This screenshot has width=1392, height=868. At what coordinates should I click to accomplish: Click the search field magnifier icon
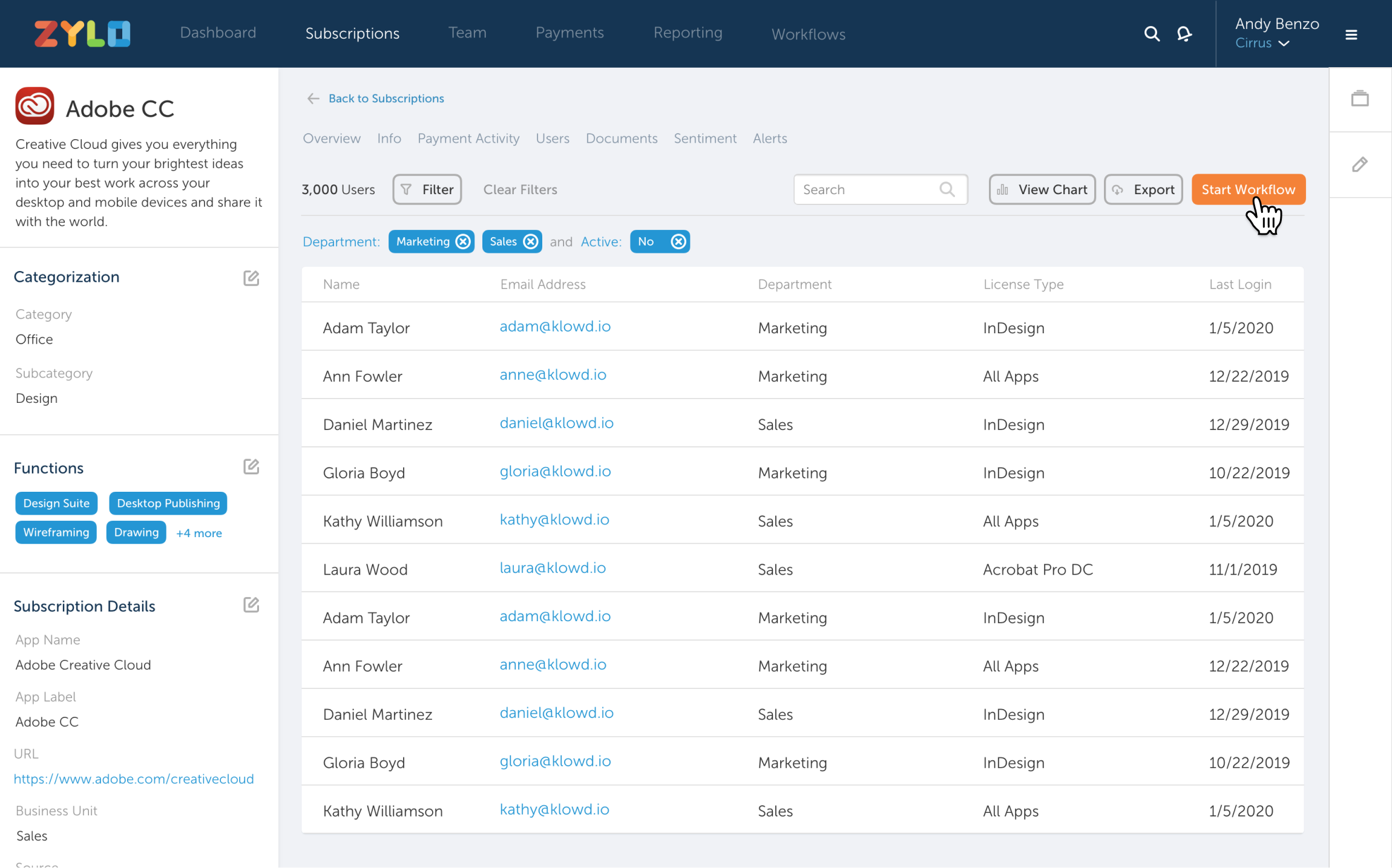click(947, 189)
